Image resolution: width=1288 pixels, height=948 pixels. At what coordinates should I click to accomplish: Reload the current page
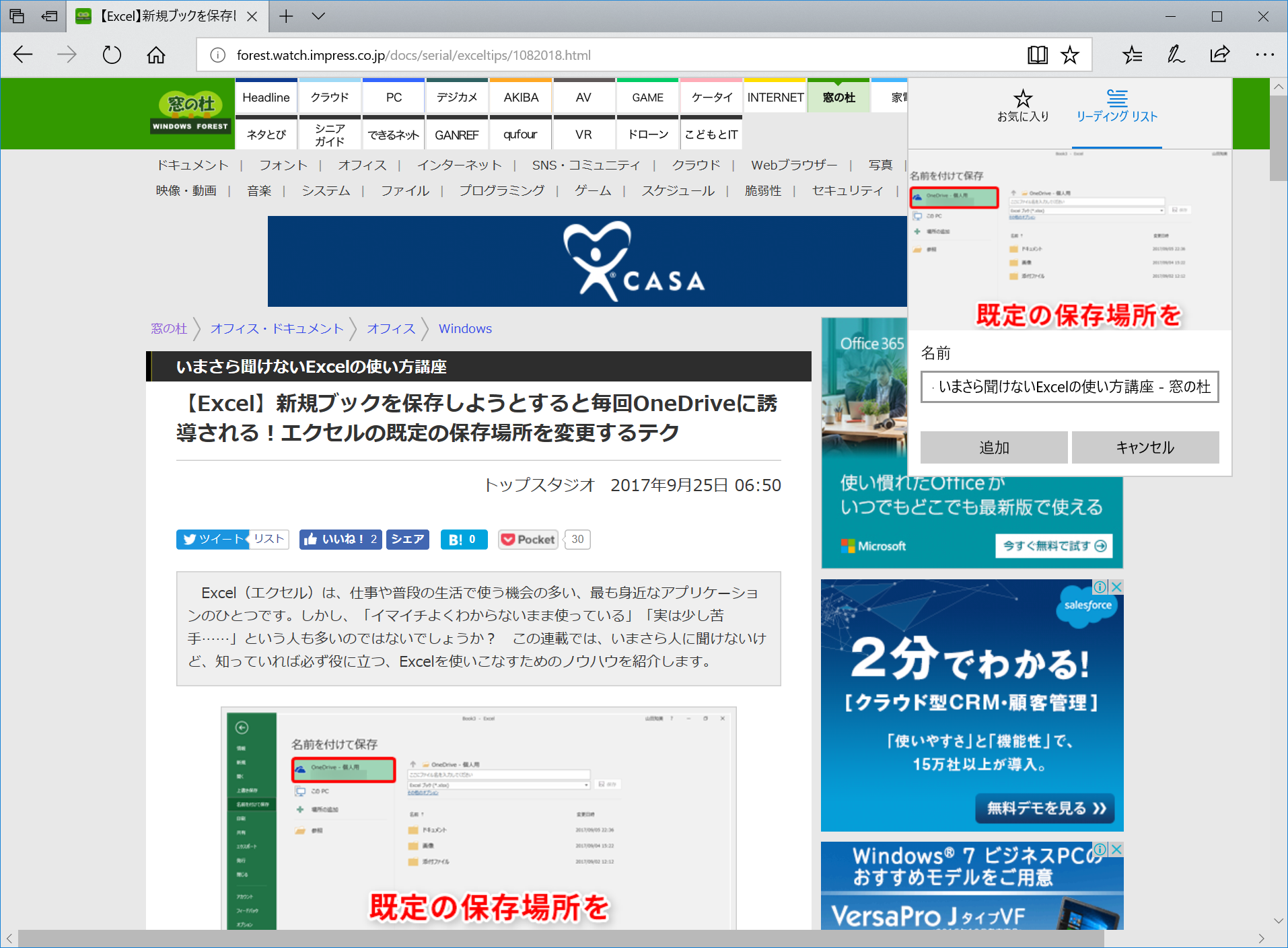tap(112, 54)
